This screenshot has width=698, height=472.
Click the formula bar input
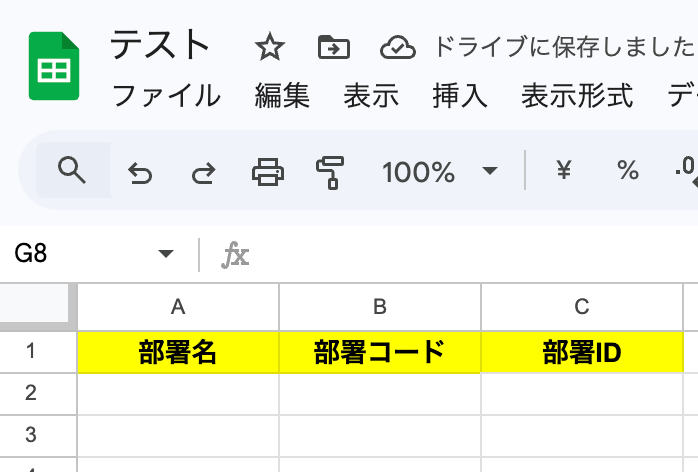click(472, 254)
